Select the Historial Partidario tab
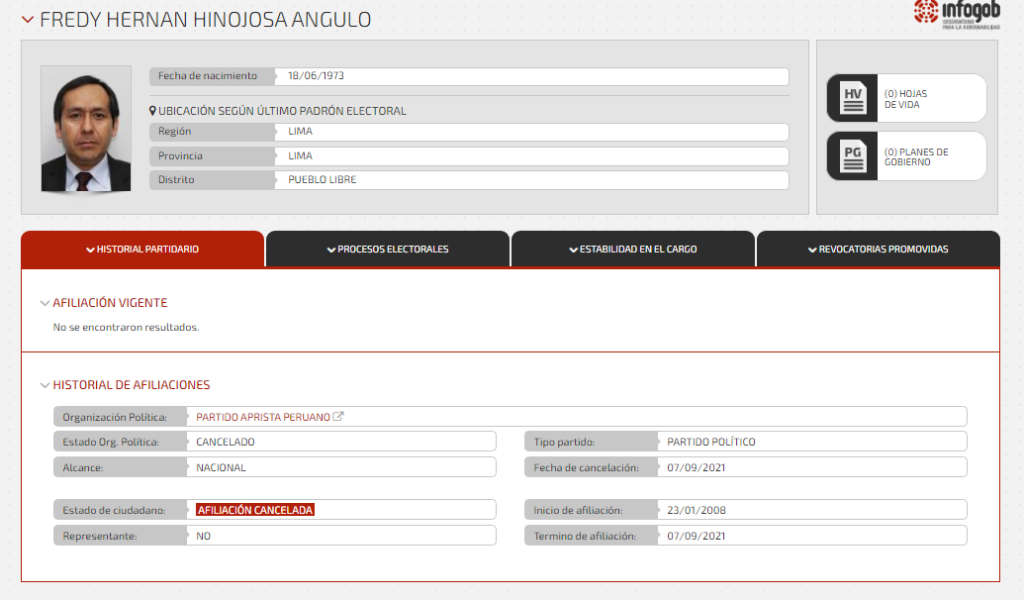 click(142, 249)
